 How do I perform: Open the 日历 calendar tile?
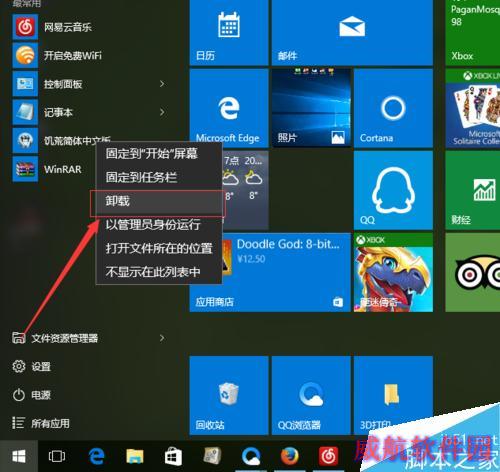pyautogui.click(x=229, y=33)
